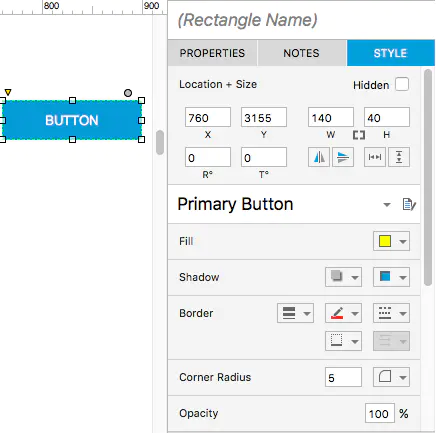This screenshot has height=433, width=436.
Task: Open the inner shadow options
Action: click(x=391, y=277)
